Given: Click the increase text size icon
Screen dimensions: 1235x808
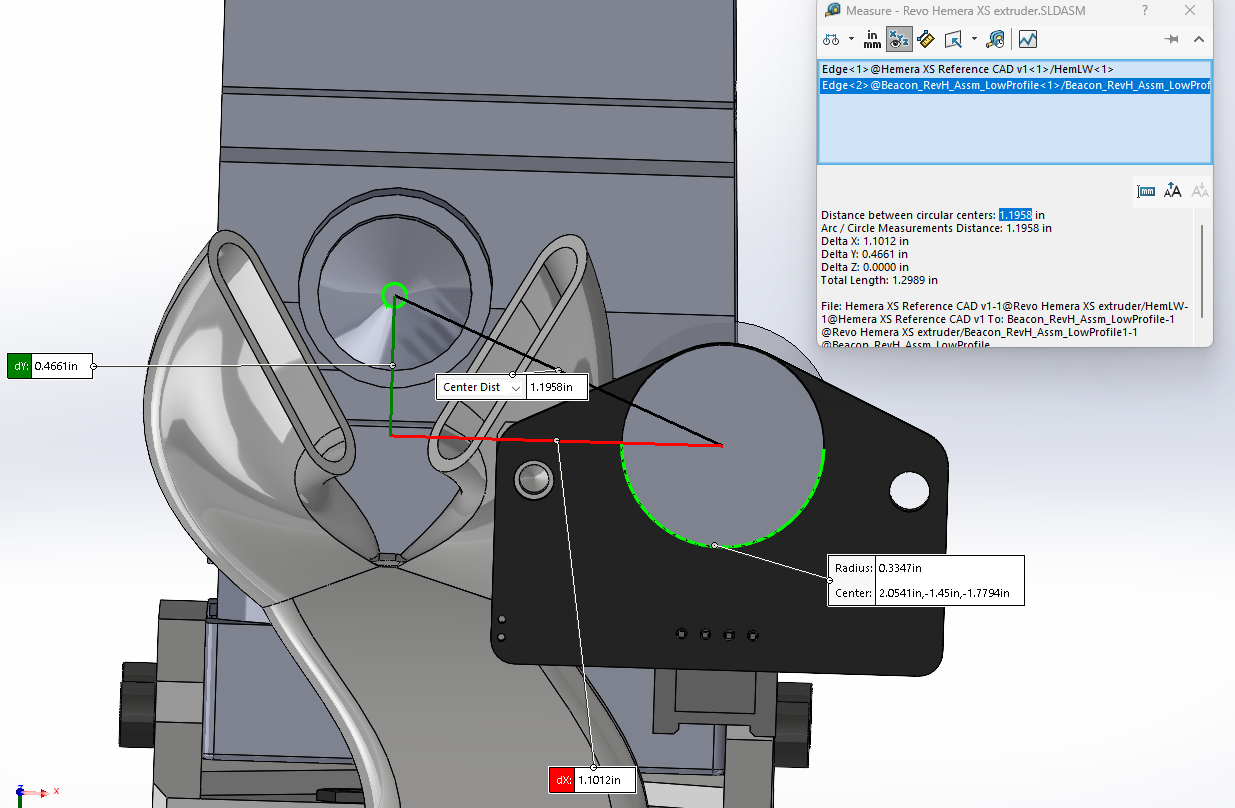Looking at the screenshot, I should pyautogui.click(x=1173, y=190).
